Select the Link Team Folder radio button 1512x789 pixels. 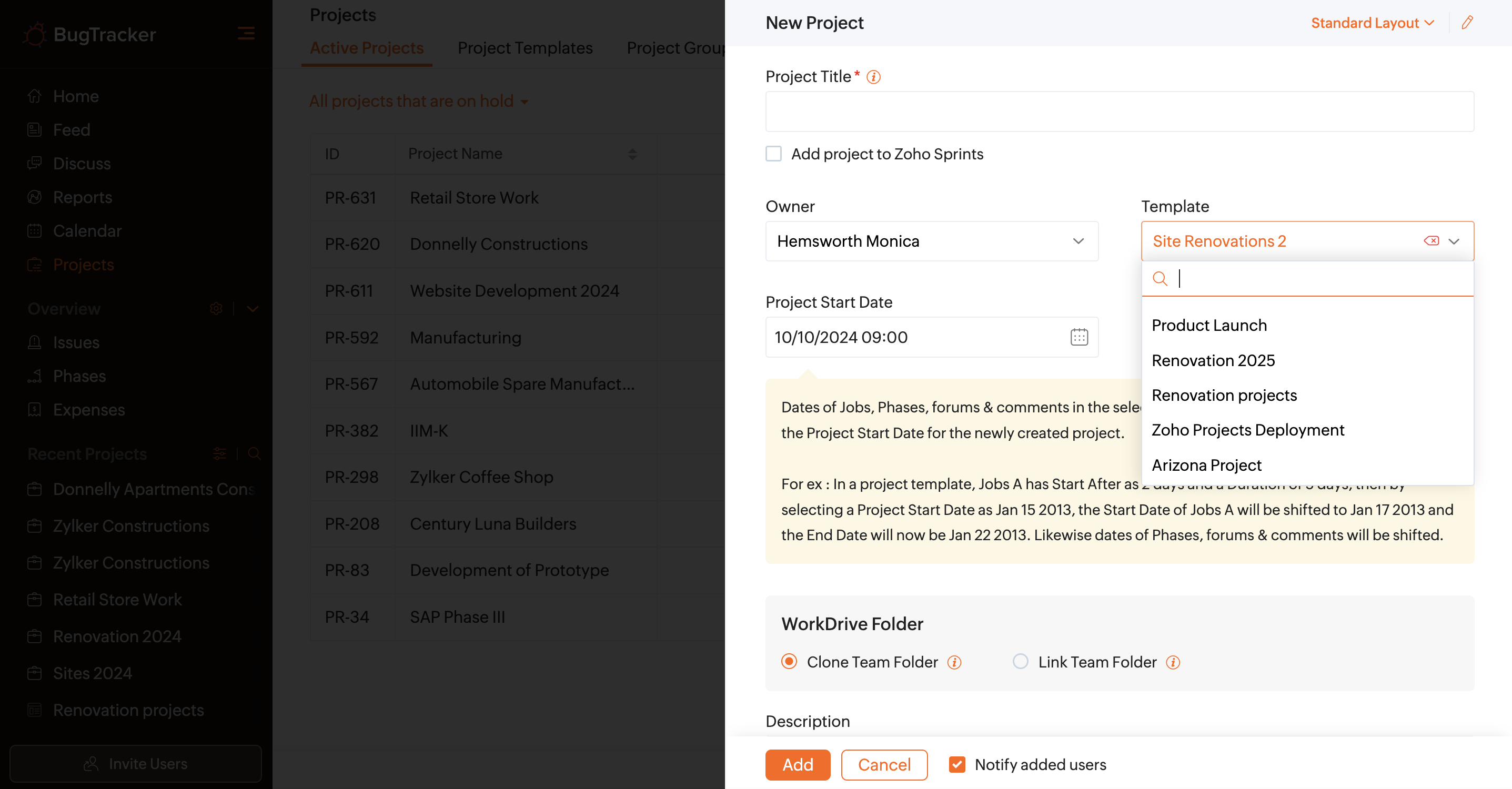[x=1021, y=662]
